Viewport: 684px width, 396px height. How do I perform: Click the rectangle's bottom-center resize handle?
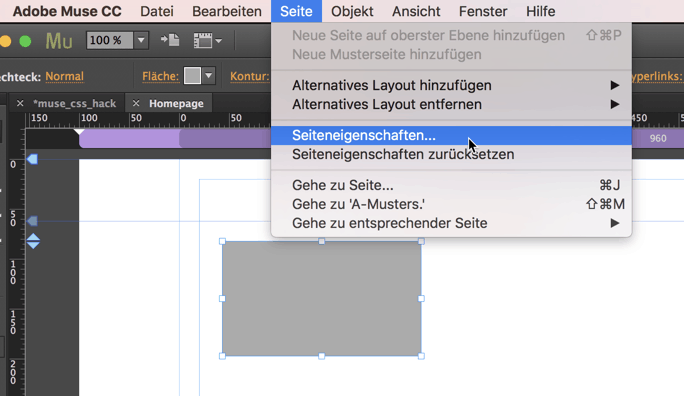[321, 356]
